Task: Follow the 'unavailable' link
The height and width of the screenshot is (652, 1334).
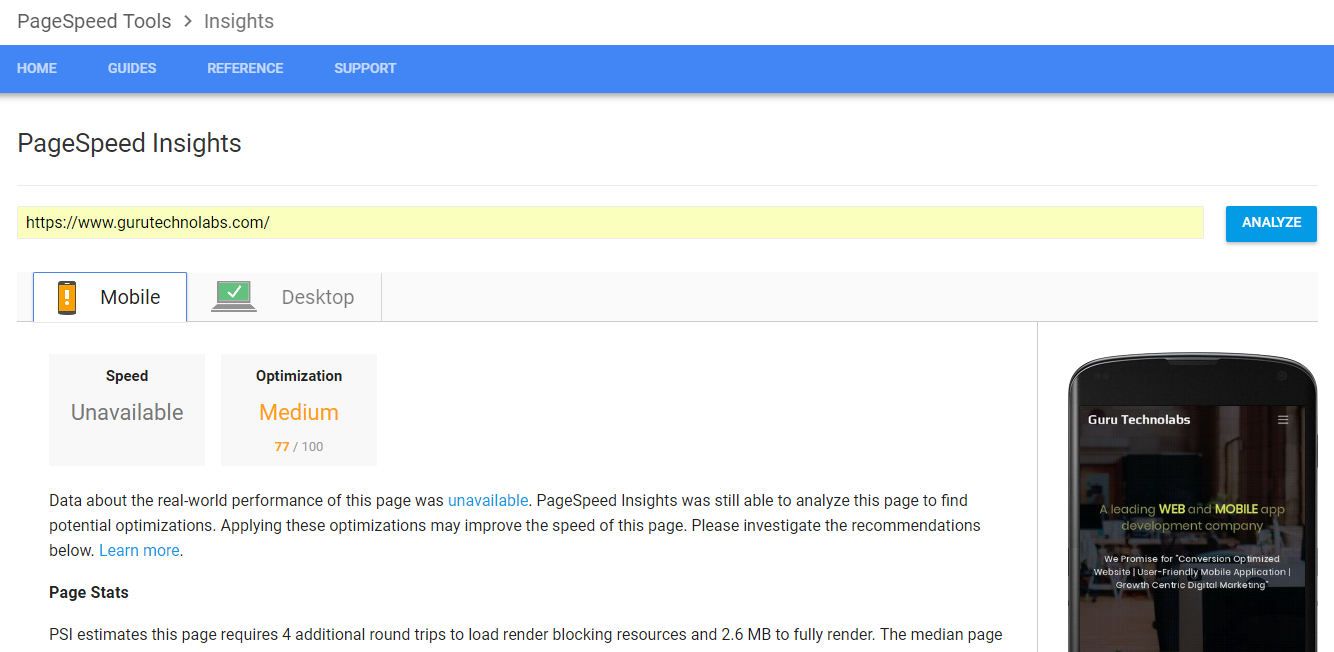Action: [x=488, y=500]
